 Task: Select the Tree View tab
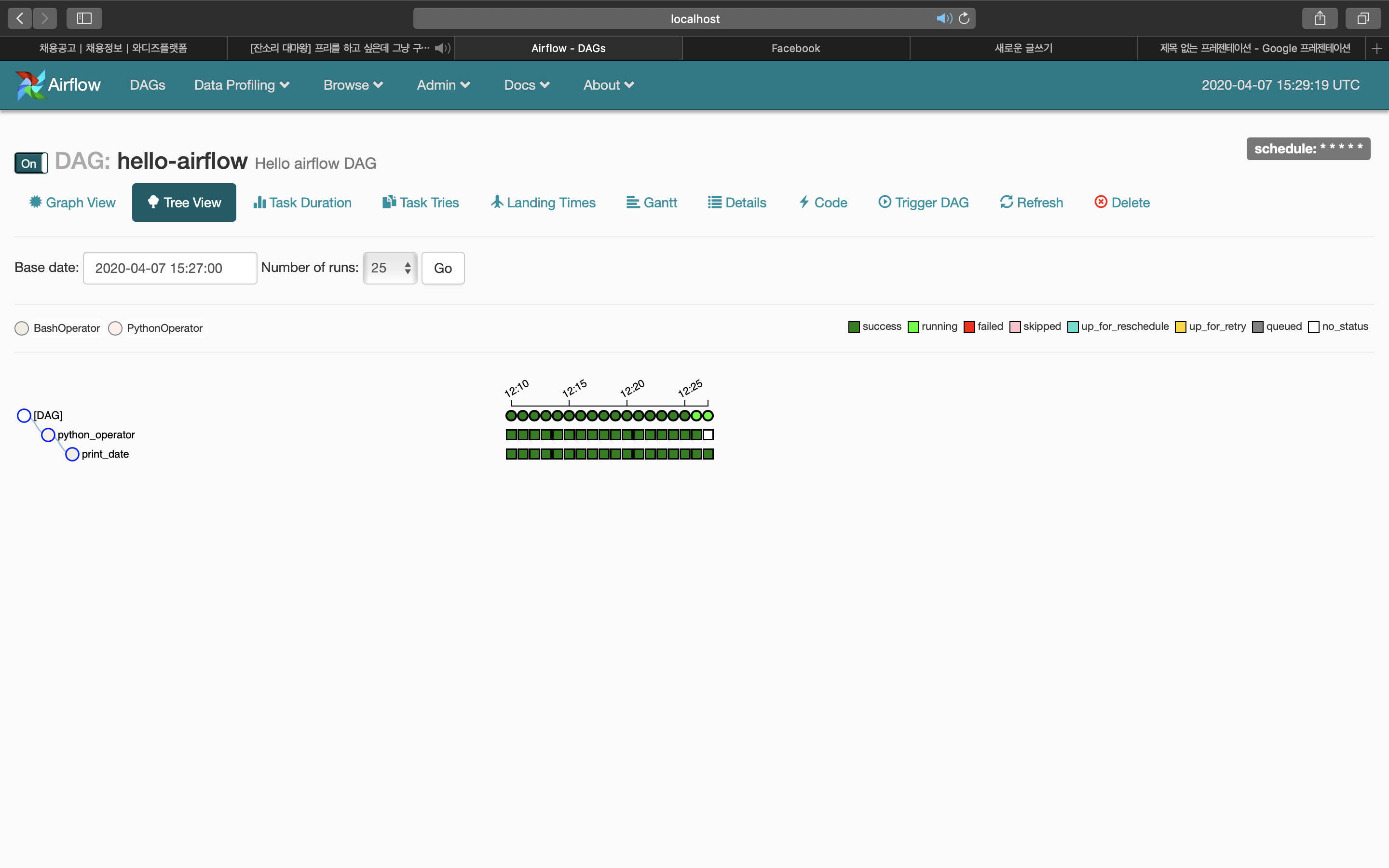[184, 203]
